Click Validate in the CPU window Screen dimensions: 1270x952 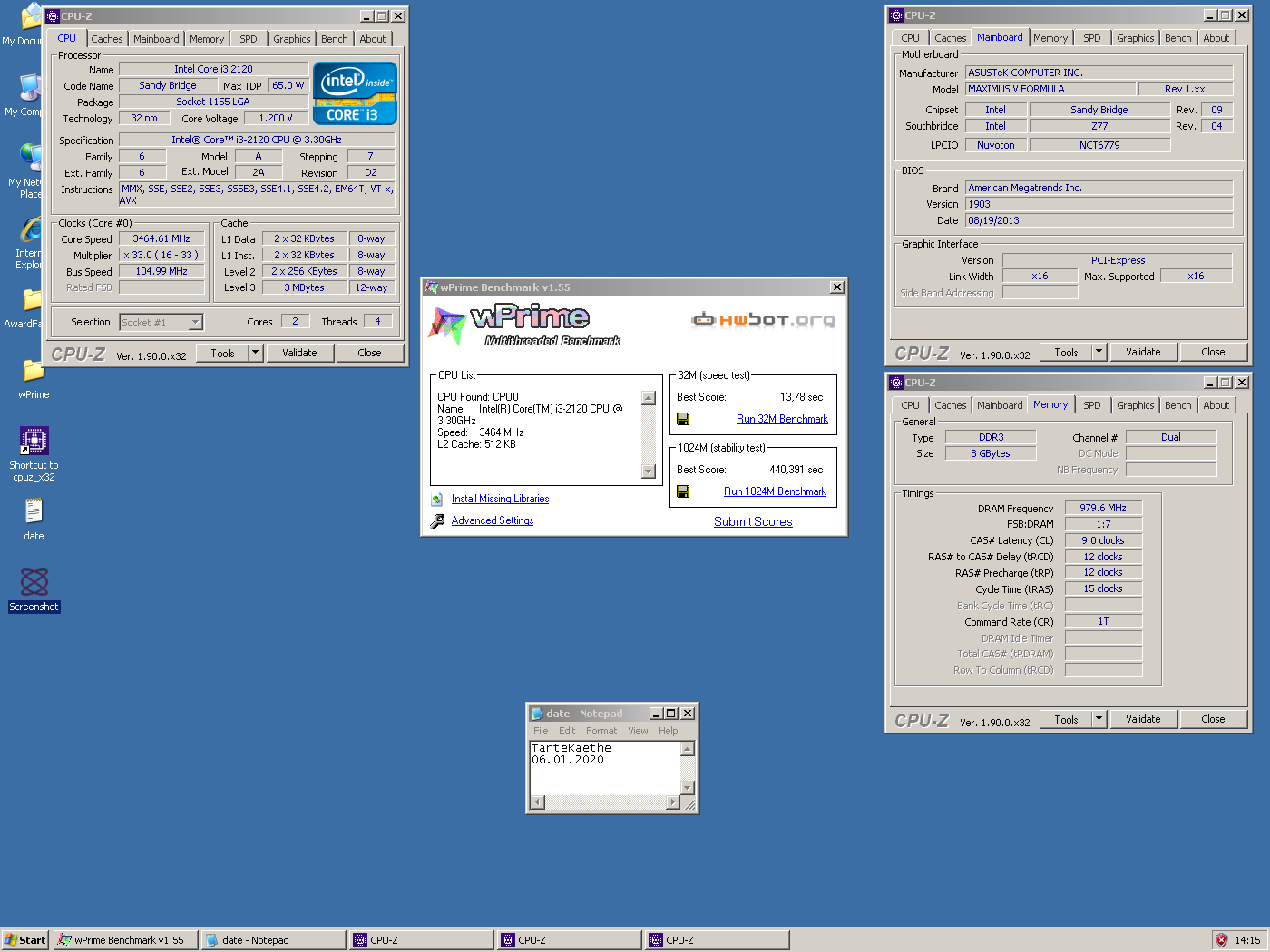299,353
